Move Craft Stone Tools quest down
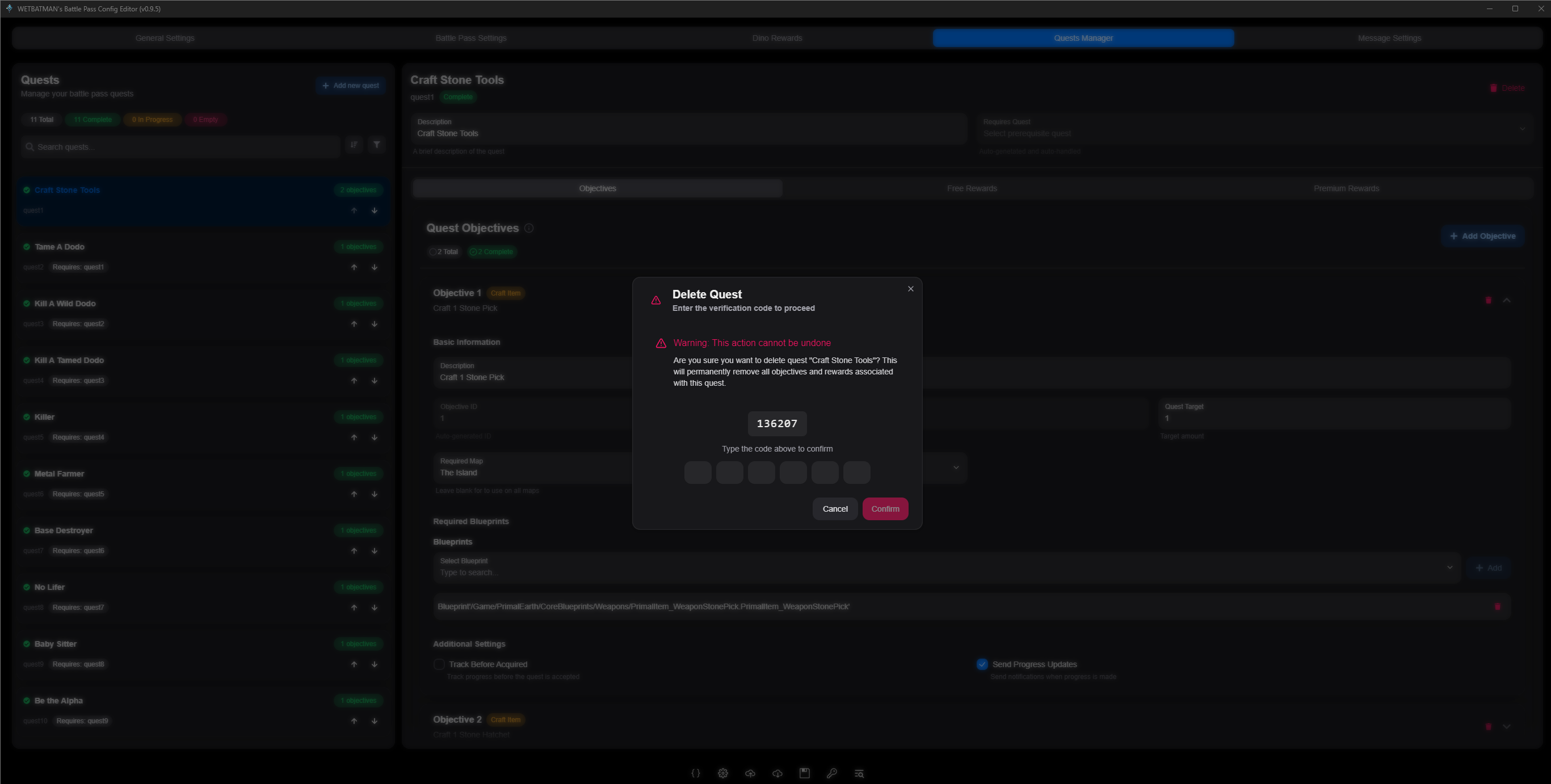Image resolution: width=1551 pixels, height=784 pixels. (375, 210)
